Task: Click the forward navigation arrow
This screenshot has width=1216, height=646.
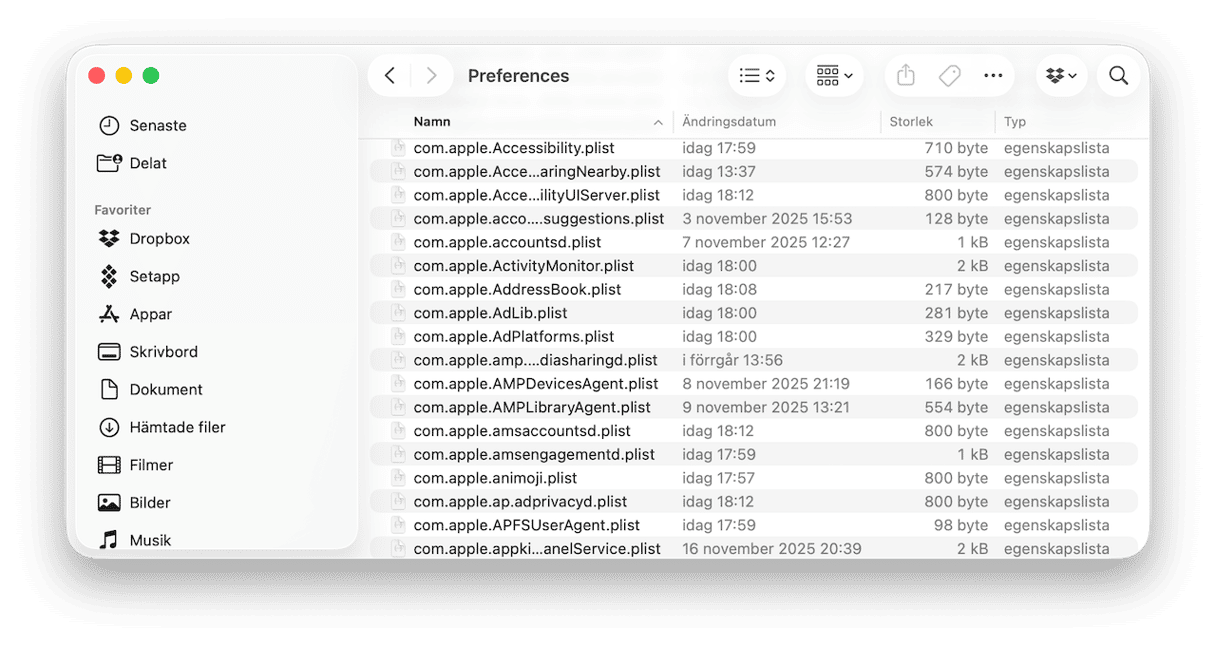Action: pos(431,76)
